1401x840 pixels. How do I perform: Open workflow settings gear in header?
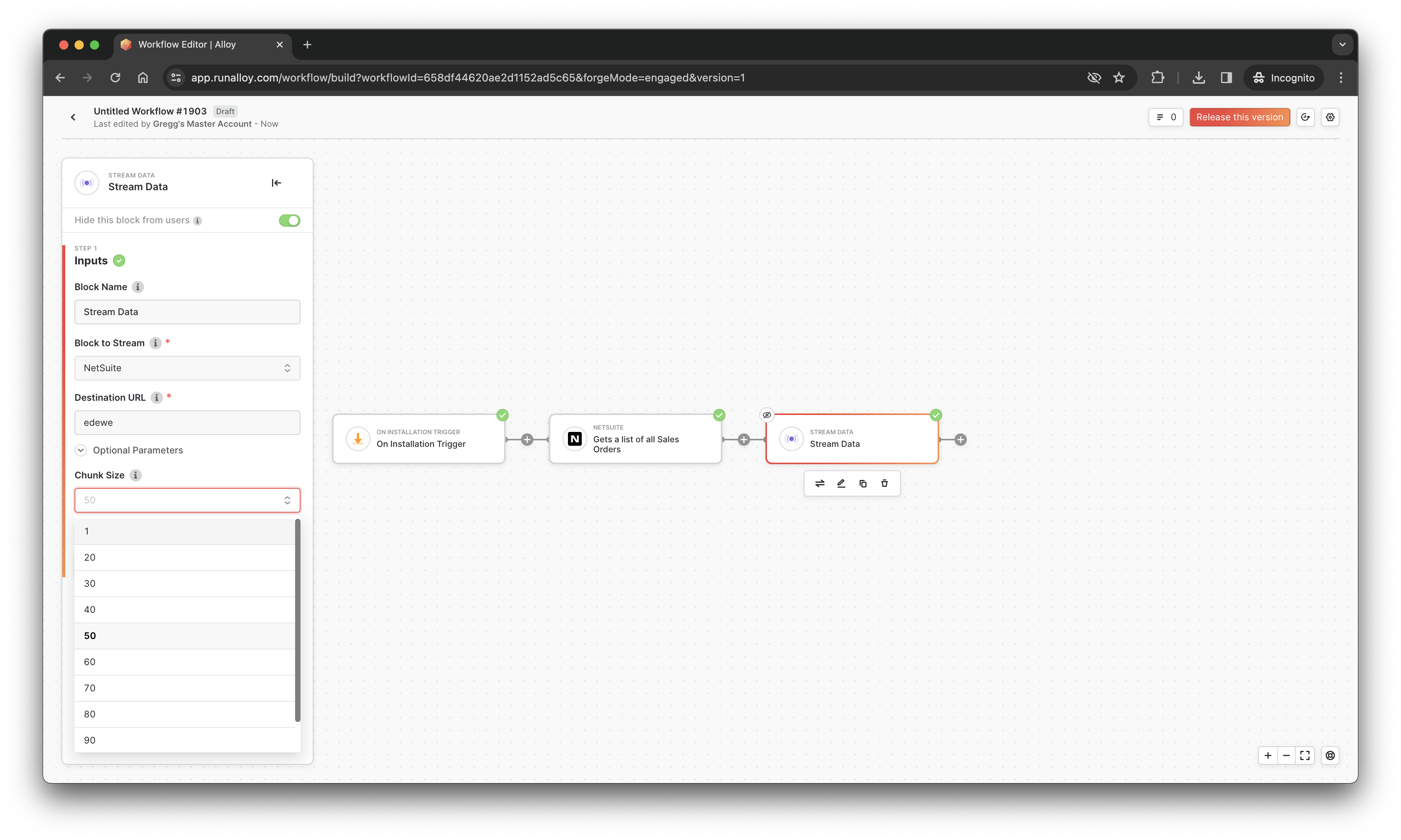point(1330,117)
